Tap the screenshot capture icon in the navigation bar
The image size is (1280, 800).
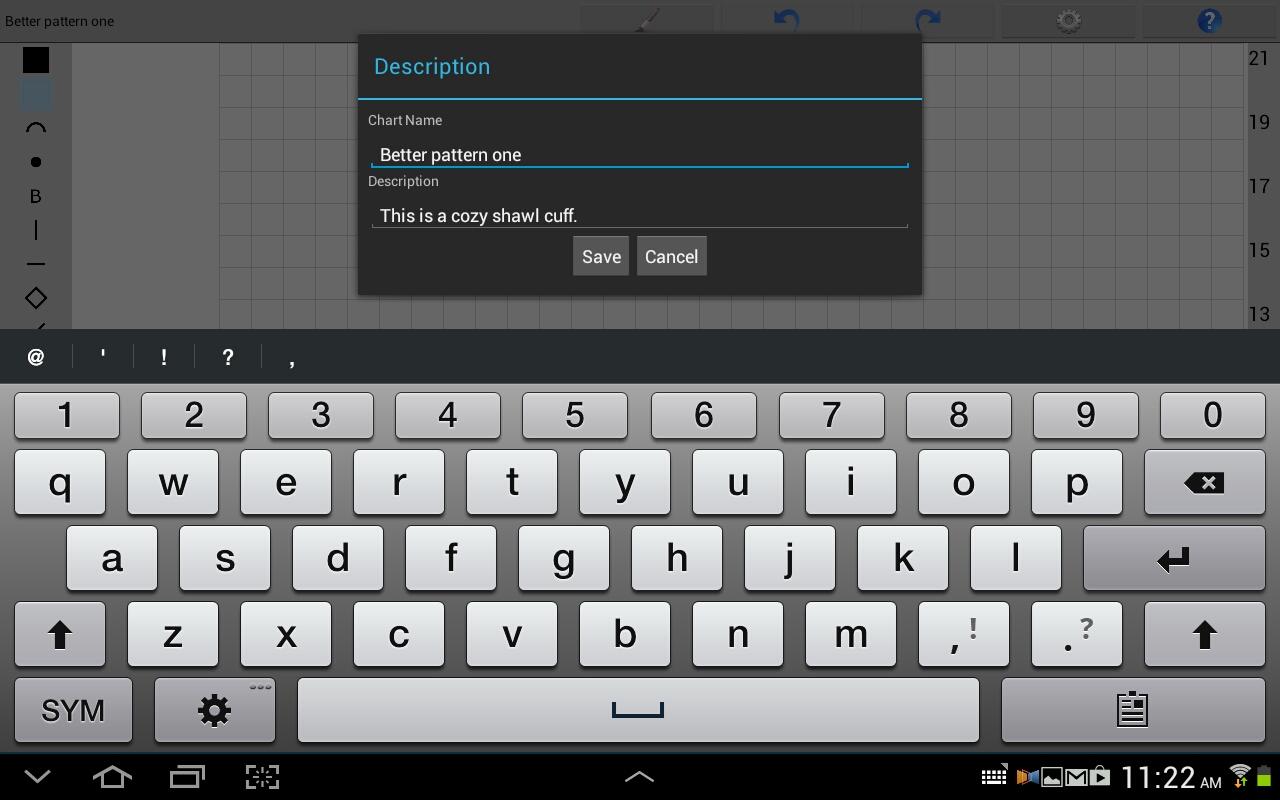[x=262, y=777]
